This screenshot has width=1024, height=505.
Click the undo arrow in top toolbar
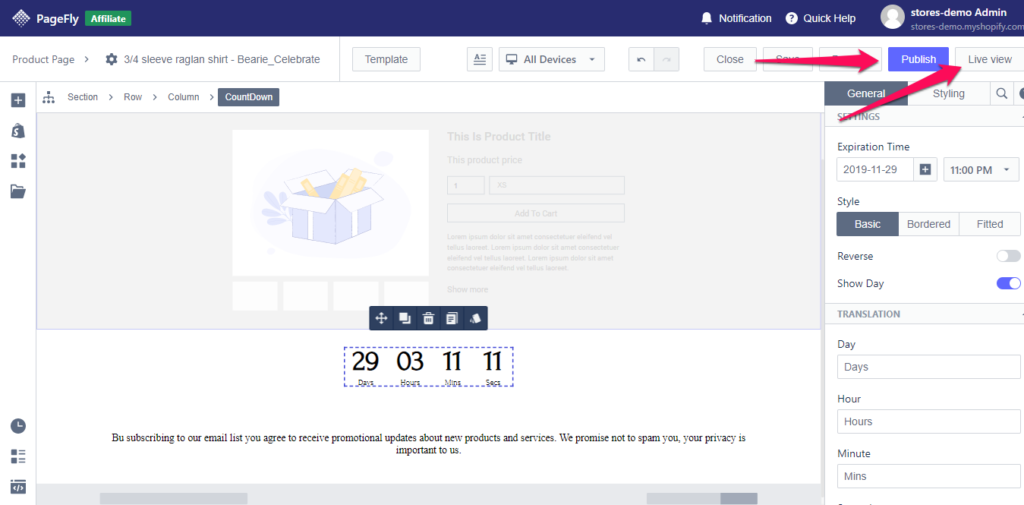click(x=641, y=60)
